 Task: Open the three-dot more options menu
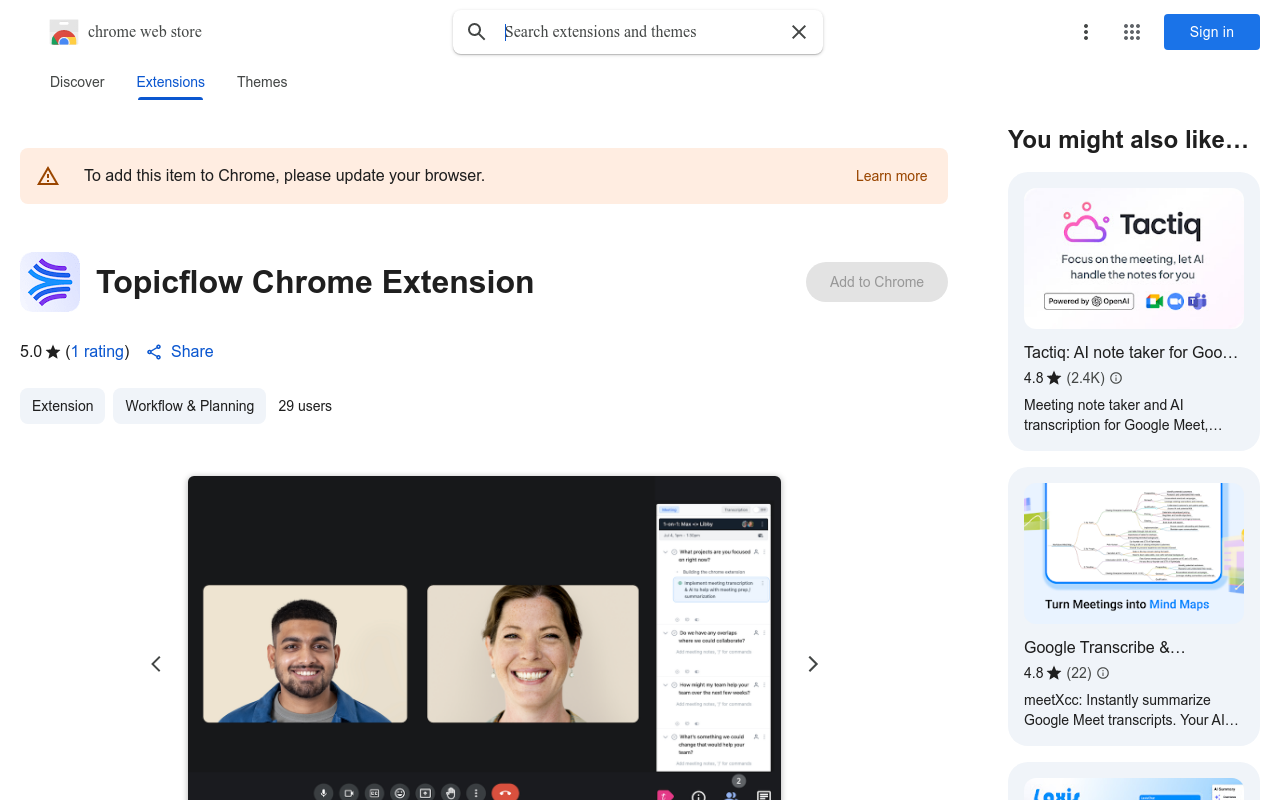[x=1086, y=32]
